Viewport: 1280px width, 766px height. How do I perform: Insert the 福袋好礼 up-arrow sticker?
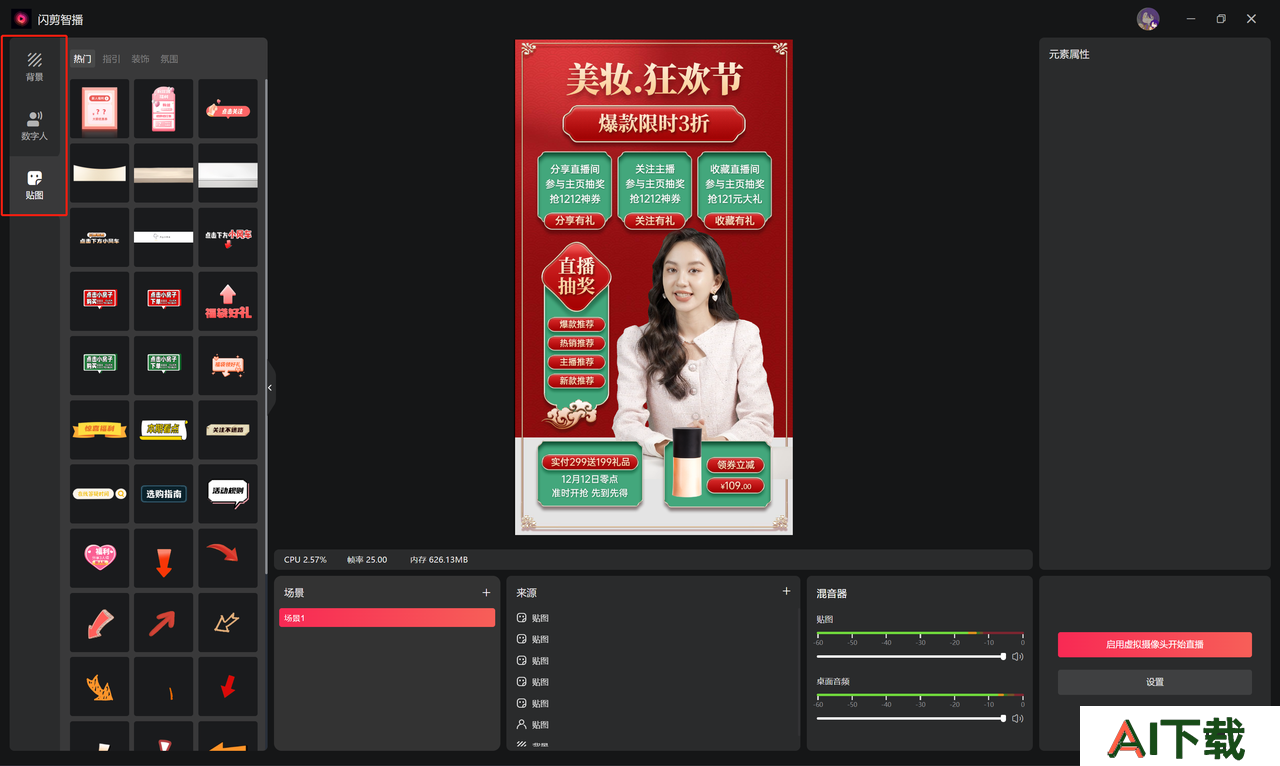pos(228,301)
